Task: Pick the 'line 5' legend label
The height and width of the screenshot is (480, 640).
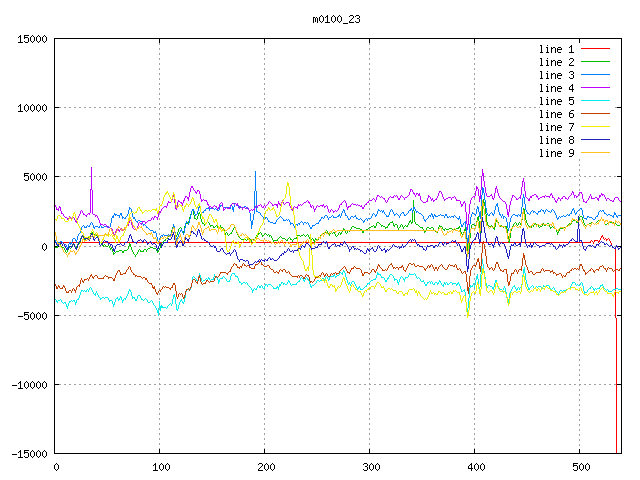Action: [556, 101]
